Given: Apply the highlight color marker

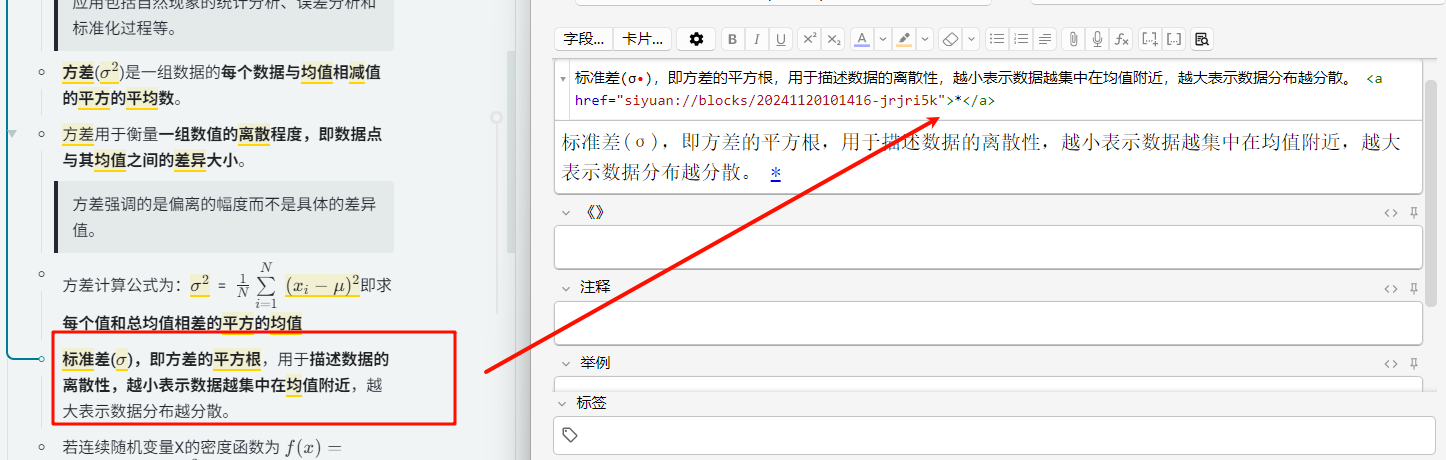Looking at the screenshot, I should [904, 39].
